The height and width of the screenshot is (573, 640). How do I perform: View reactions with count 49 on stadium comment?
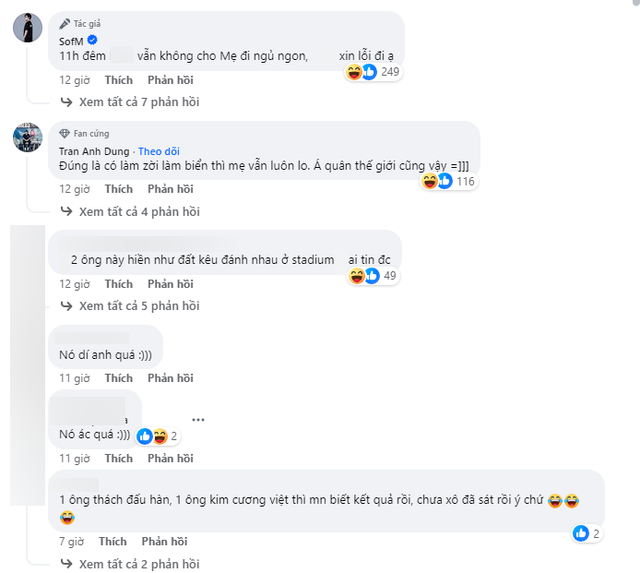tap(373, 275)
